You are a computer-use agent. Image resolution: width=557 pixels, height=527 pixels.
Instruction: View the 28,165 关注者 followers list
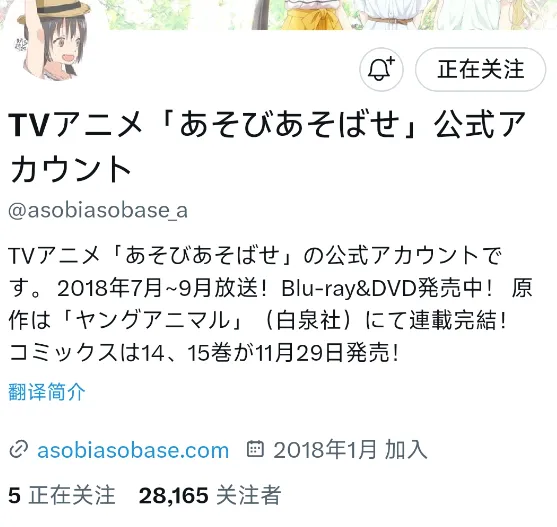(210, 495)
